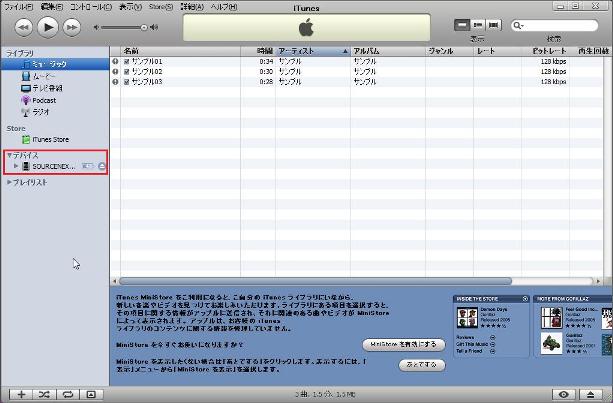The height and width of the screenshot is (403, 613).
Task: Click the enable MiniStore button
Action: pos(403,344)
